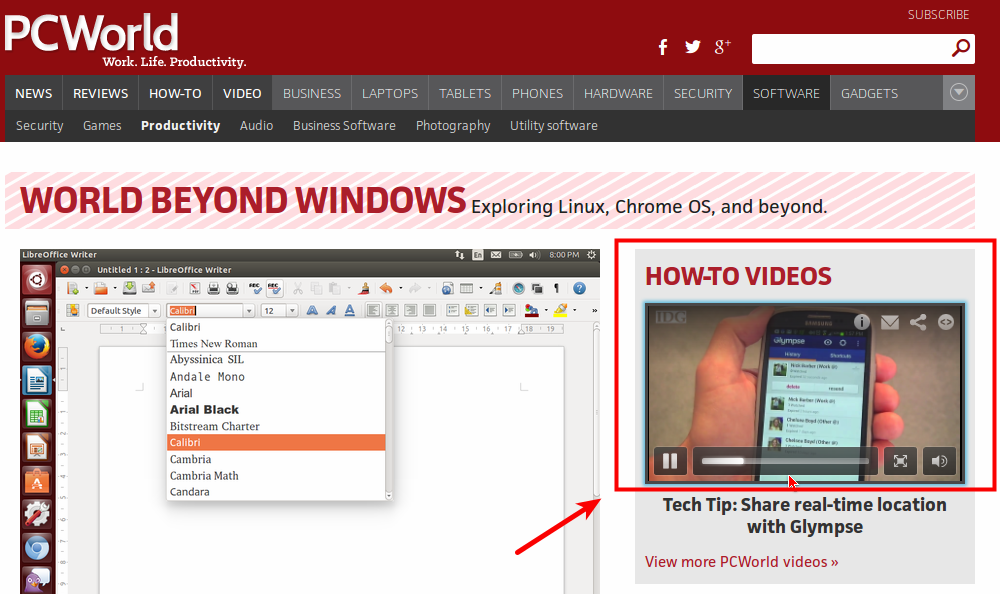Click View more PCWorld videos link

741,561
